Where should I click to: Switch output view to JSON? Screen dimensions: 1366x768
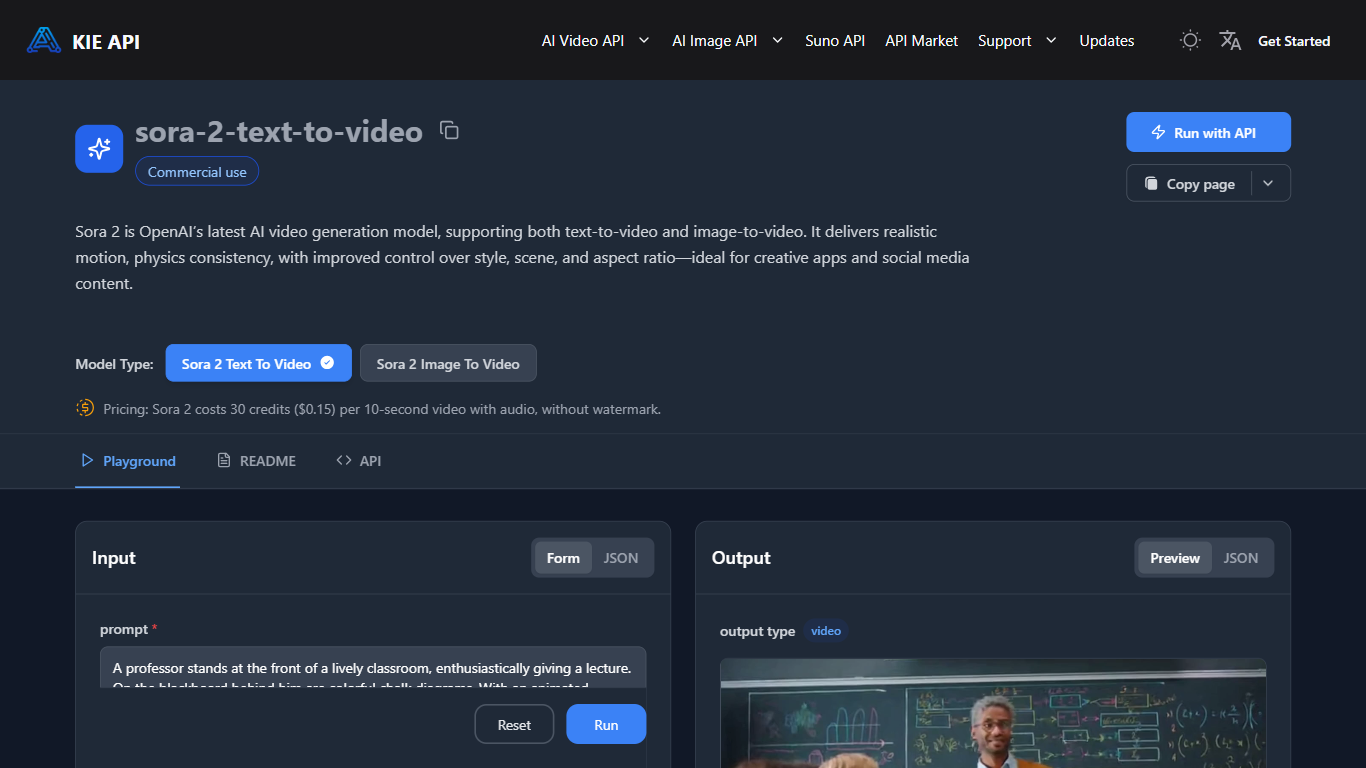1240,558
